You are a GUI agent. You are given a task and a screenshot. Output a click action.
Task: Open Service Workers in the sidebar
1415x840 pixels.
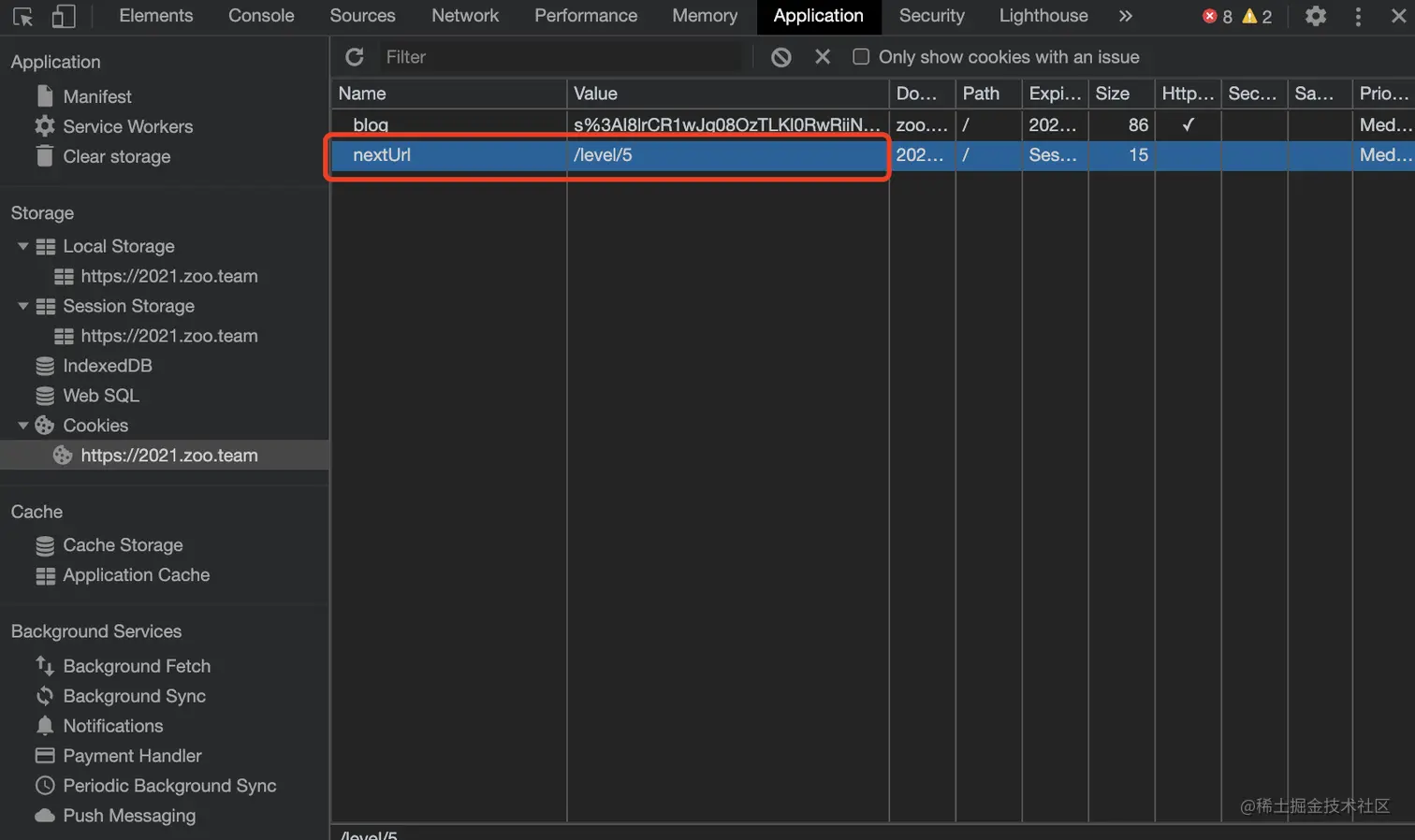tap(128, 126)
